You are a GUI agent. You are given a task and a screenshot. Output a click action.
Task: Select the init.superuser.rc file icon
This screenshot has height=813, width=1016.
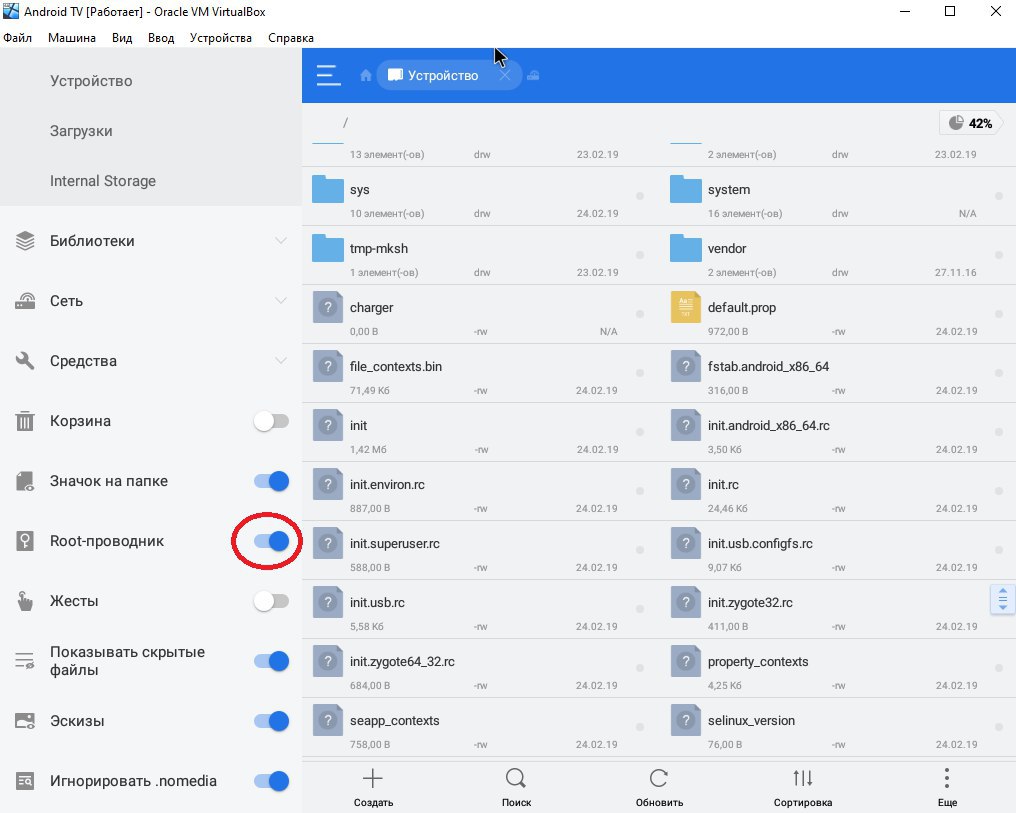pyautogui.click(x=328, y=543)
